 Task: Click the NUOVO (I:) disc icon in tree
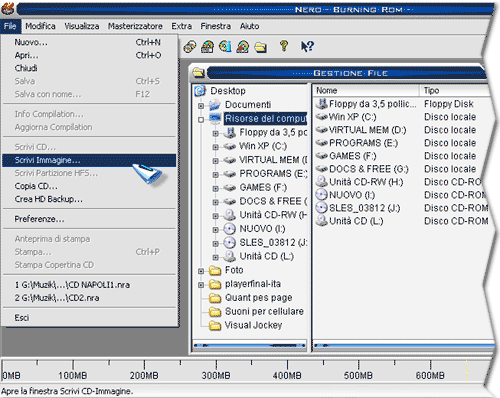(230, 229)
